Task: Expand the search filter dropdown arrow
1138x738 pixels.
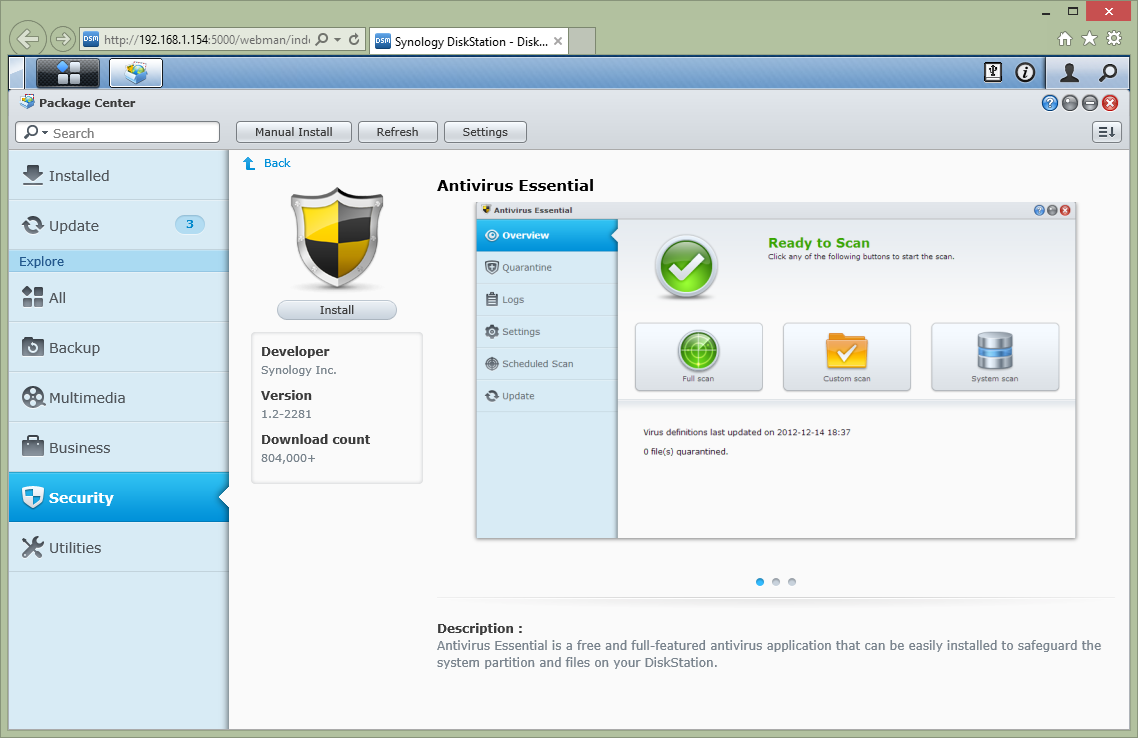Action: point(45,133)
